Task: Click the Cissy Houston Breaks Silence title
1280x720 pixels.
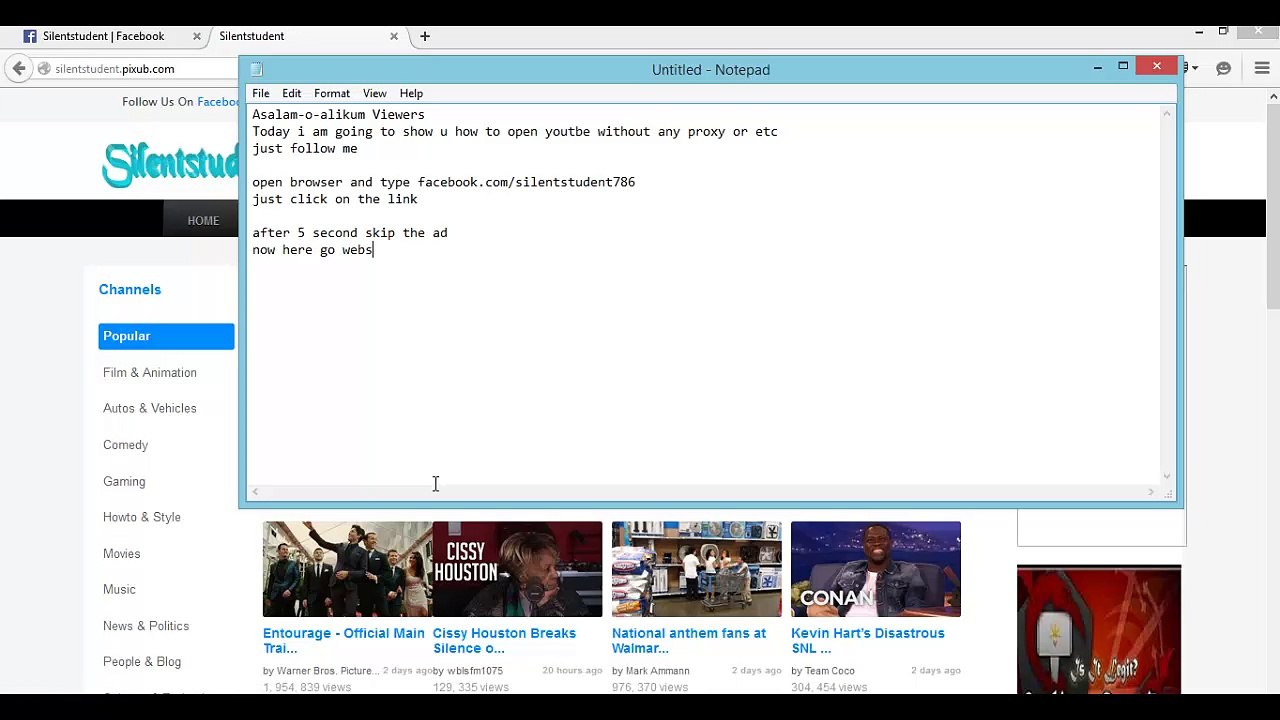Action: pos(504,640)
